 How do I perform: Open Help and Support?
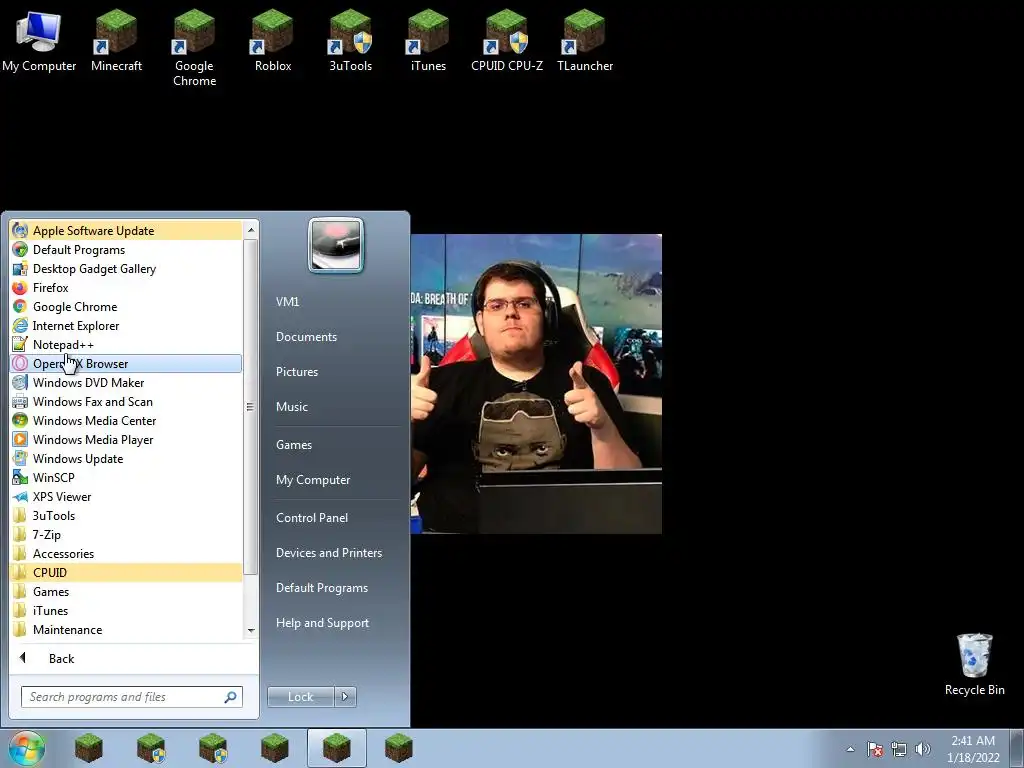pyautogui.click(x=322, y=623)
